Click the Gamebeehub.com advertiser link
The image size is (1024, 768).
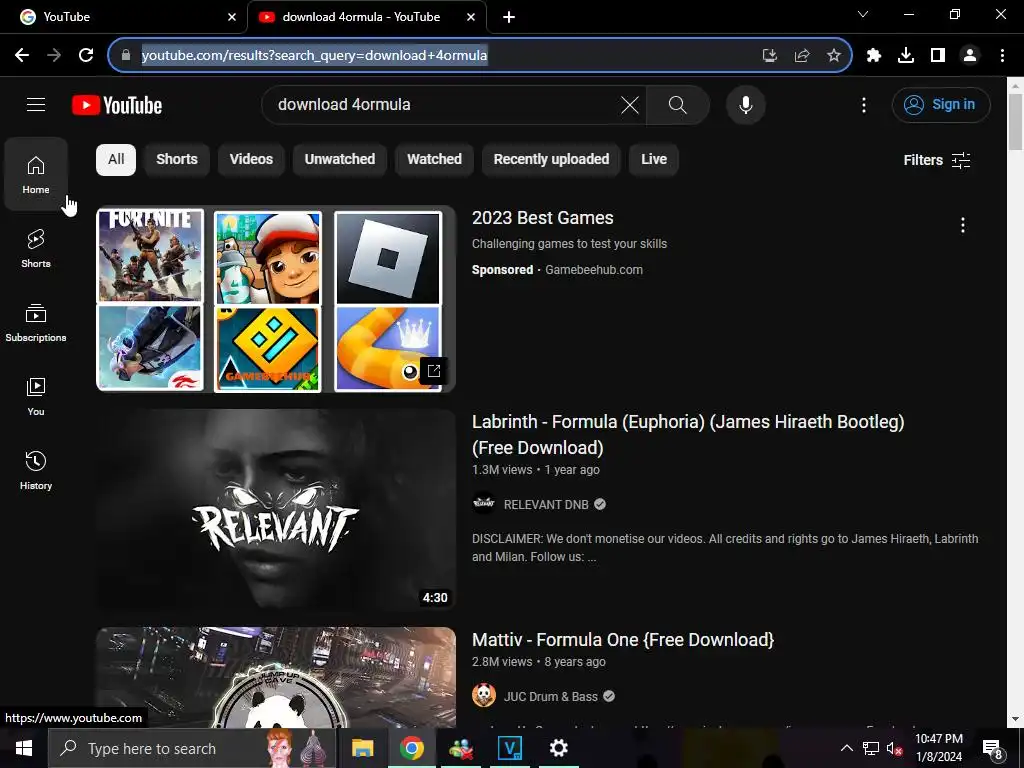click(594, 270)
